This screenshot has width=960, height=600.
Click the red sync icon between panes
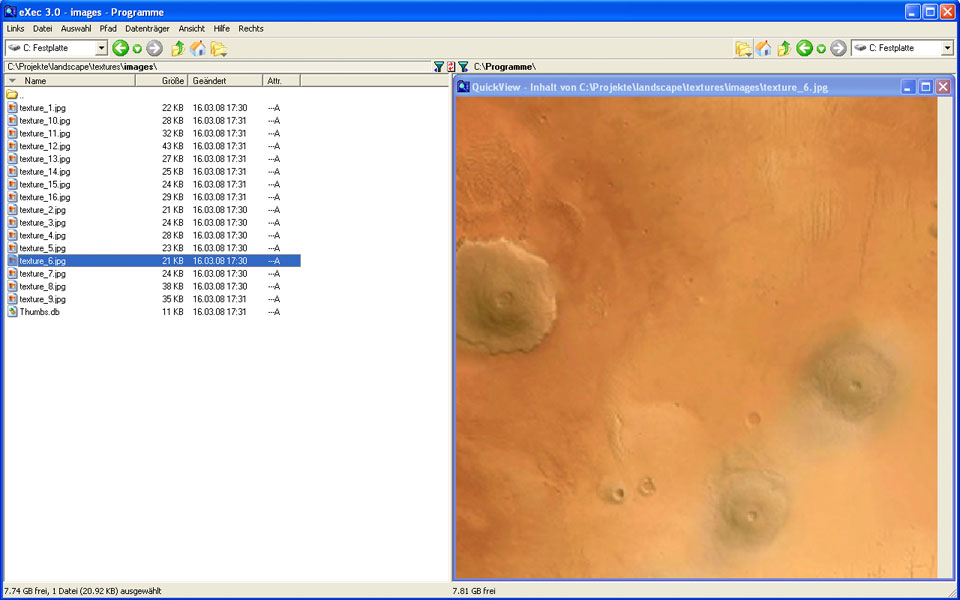pos(451,67)
